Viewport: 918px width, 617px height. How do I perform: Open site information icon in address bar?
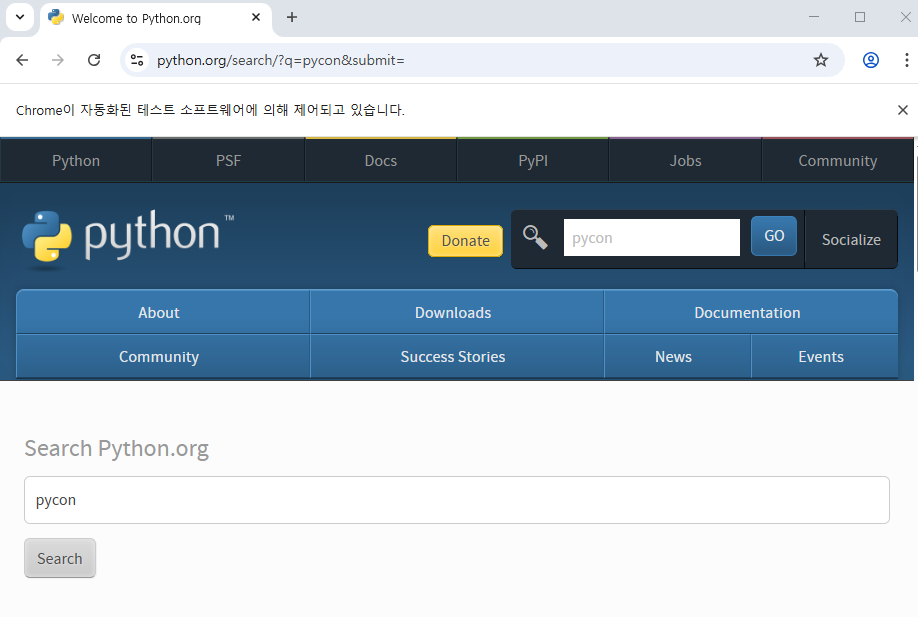click(x=137, y=60)
